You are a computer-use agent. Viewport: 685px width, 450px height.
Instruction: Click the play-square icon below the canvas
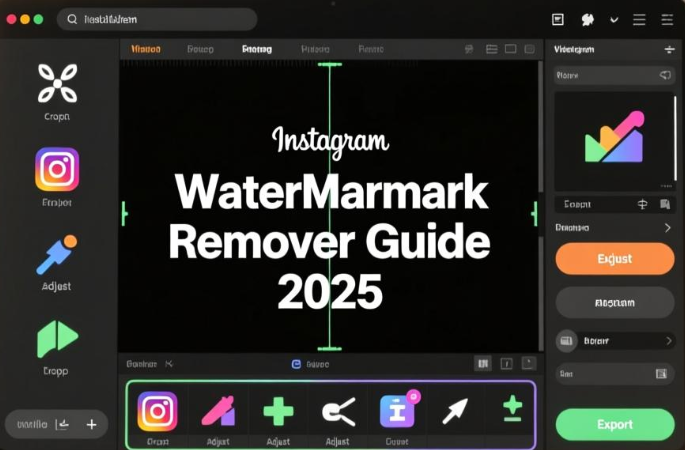[x=529, y=363]
